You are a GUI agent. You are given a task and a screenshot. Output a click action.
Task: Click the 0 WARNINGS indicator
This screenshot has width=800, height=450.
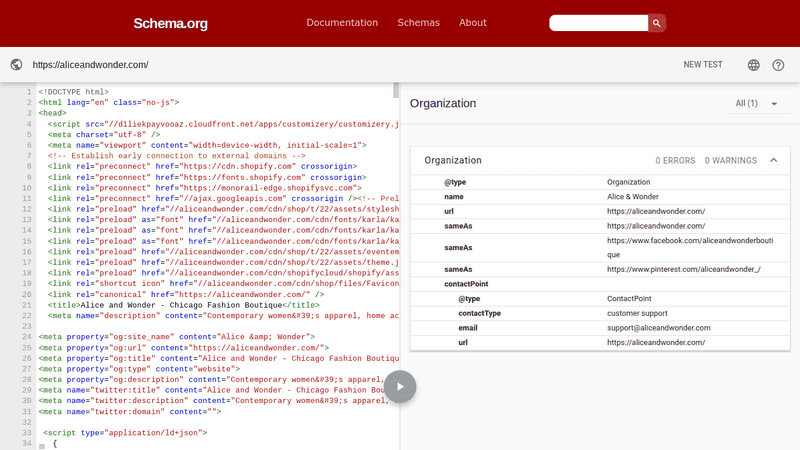coord(730,160)
